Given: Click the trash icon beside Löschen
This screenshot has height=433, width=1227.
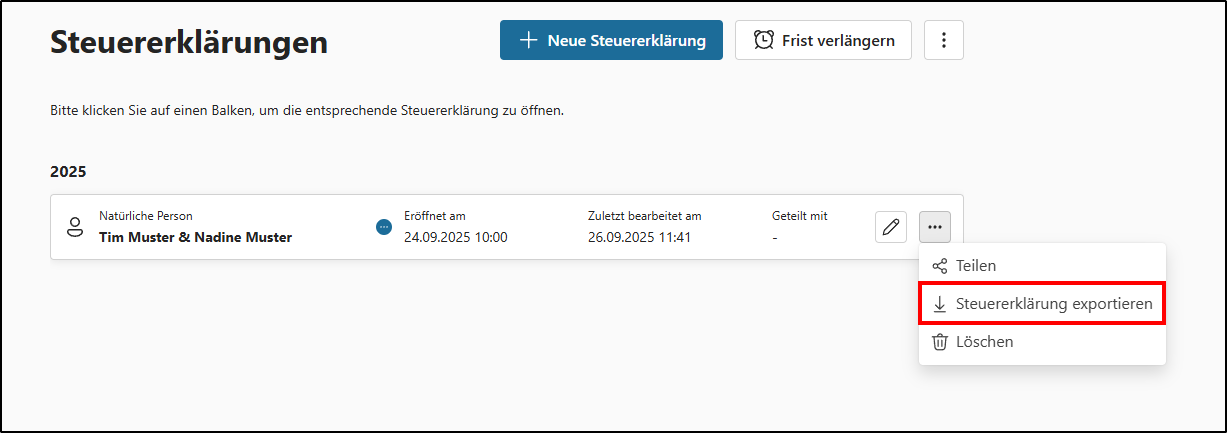Looking at the screenshot, I should coord(940,342).
